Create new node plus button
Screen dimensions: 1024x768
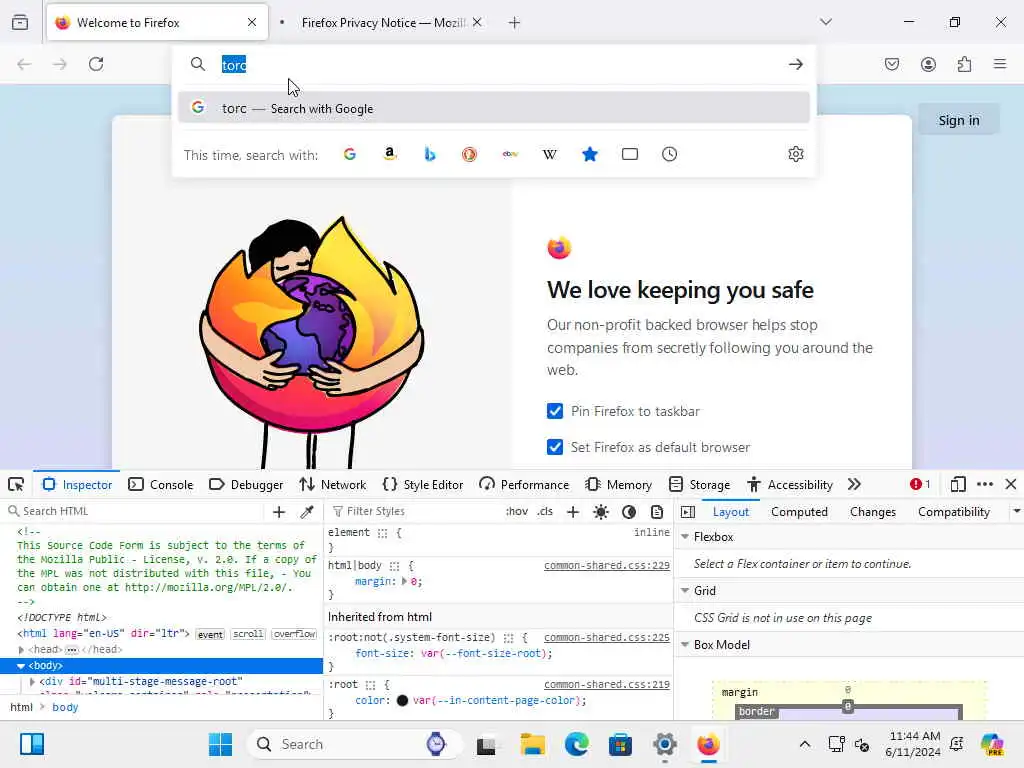coord(279,511)
